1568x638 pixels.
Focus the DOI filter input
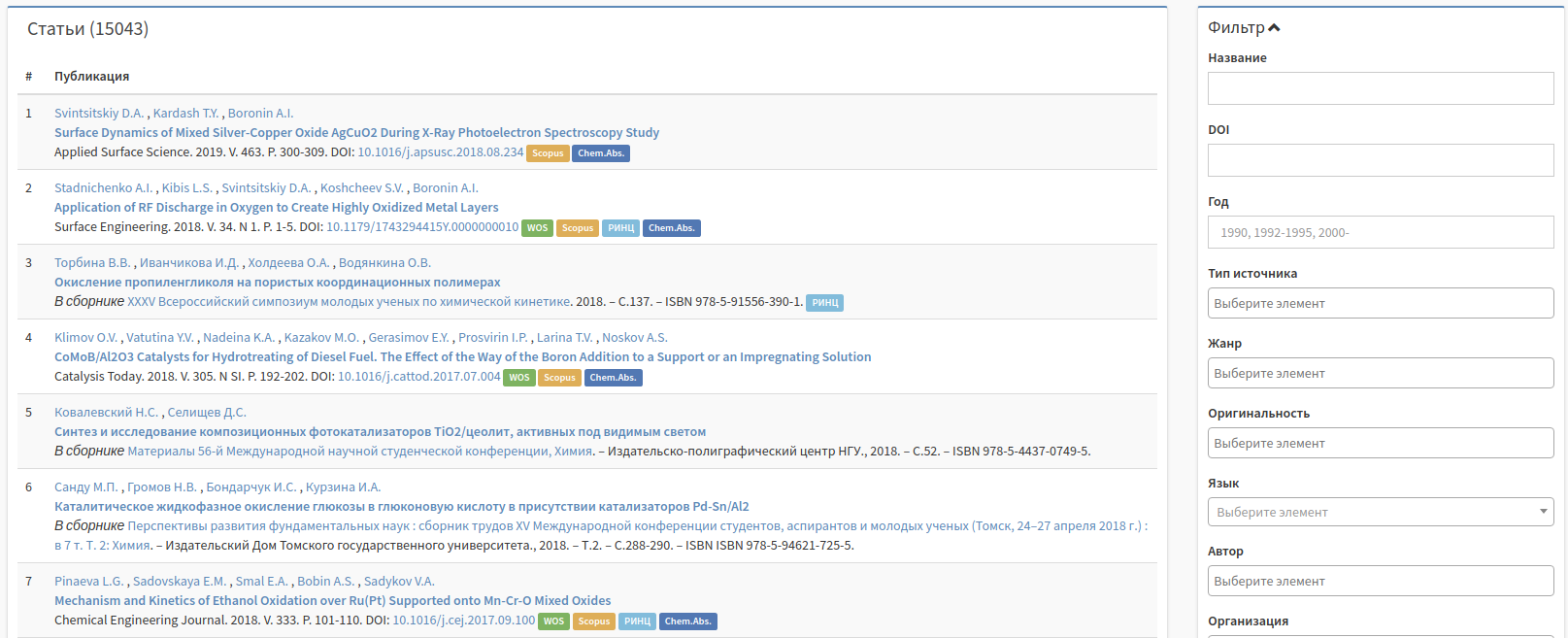1380,160
